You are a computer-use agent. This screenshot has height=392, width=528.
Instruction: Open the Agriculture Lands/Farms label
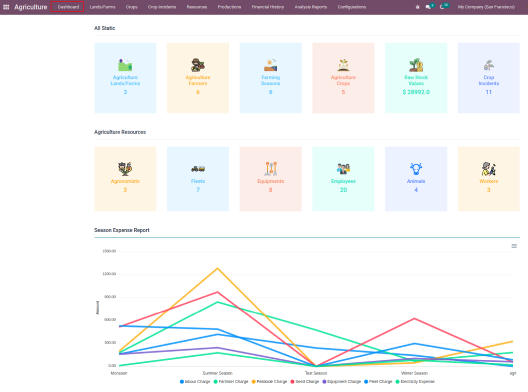125,80
